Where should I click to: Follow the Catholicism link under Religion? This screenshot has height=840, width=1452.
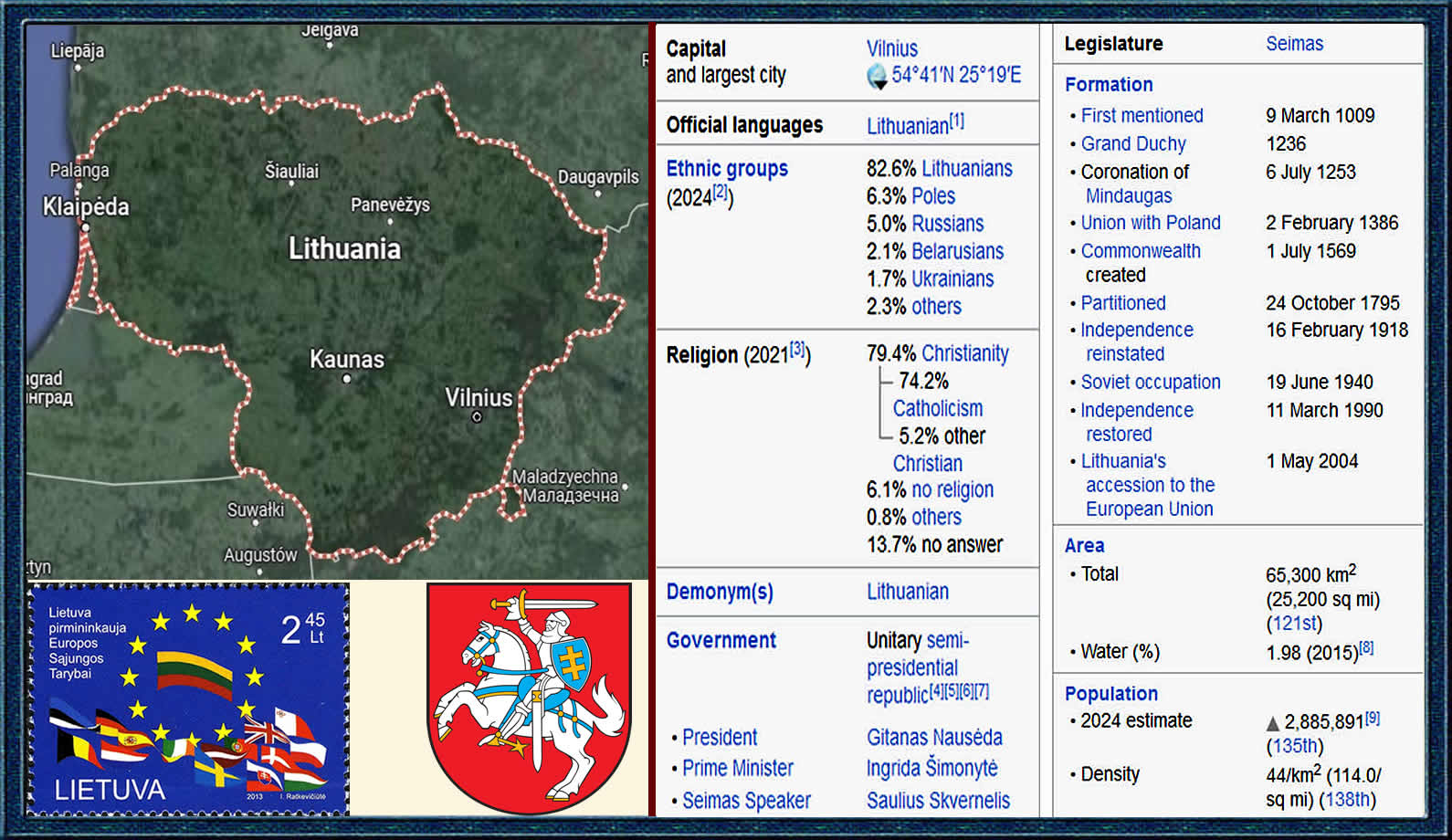(x=938, y=408)
